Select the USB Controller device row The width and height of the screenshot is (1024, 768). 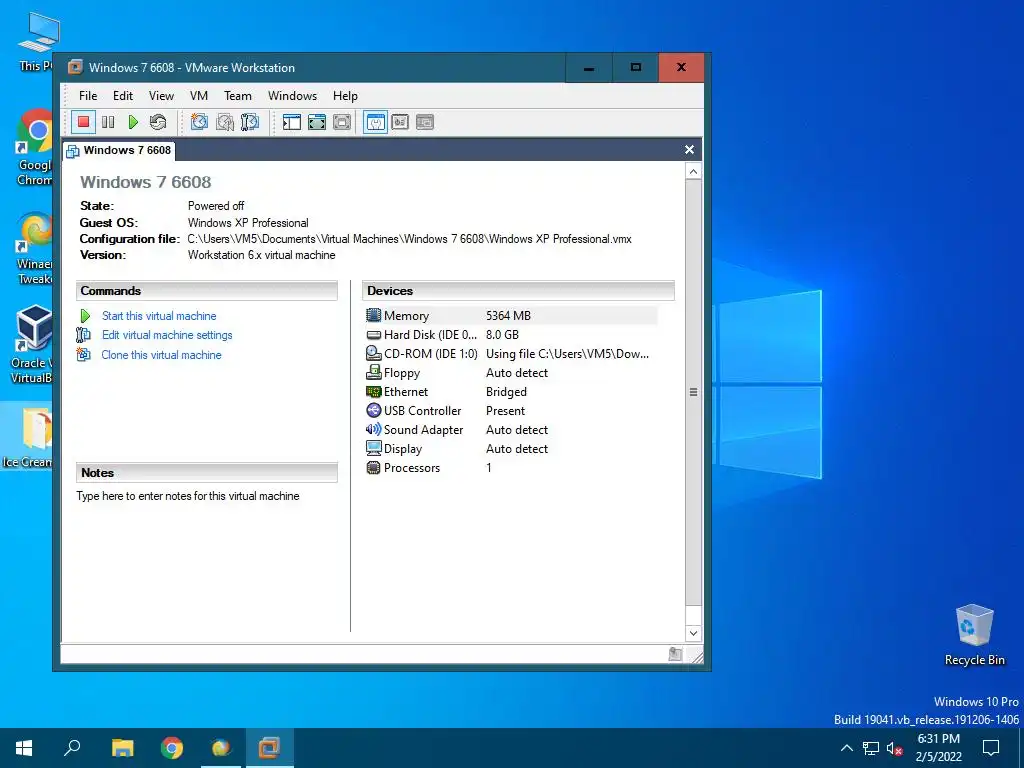[x=511, y=411]
